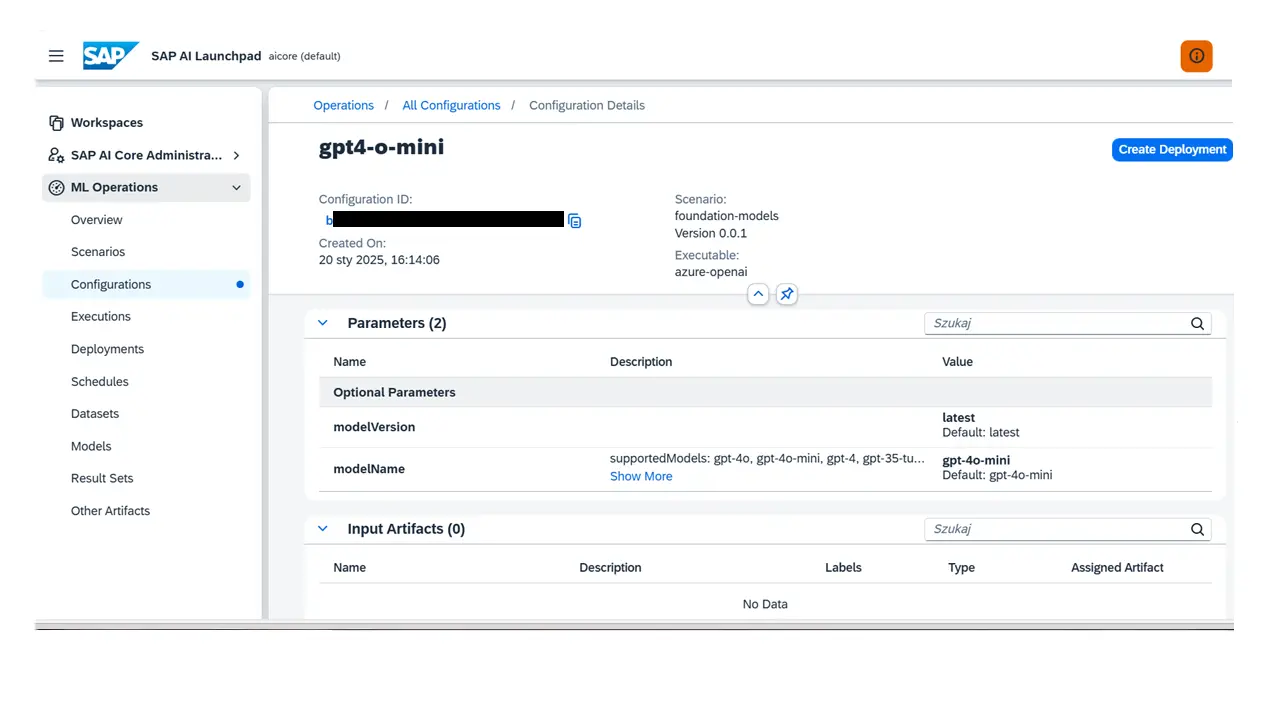Select Deployments in the sidebar
This screenshot has width=1280, height=720.
[x=107, y=348]
